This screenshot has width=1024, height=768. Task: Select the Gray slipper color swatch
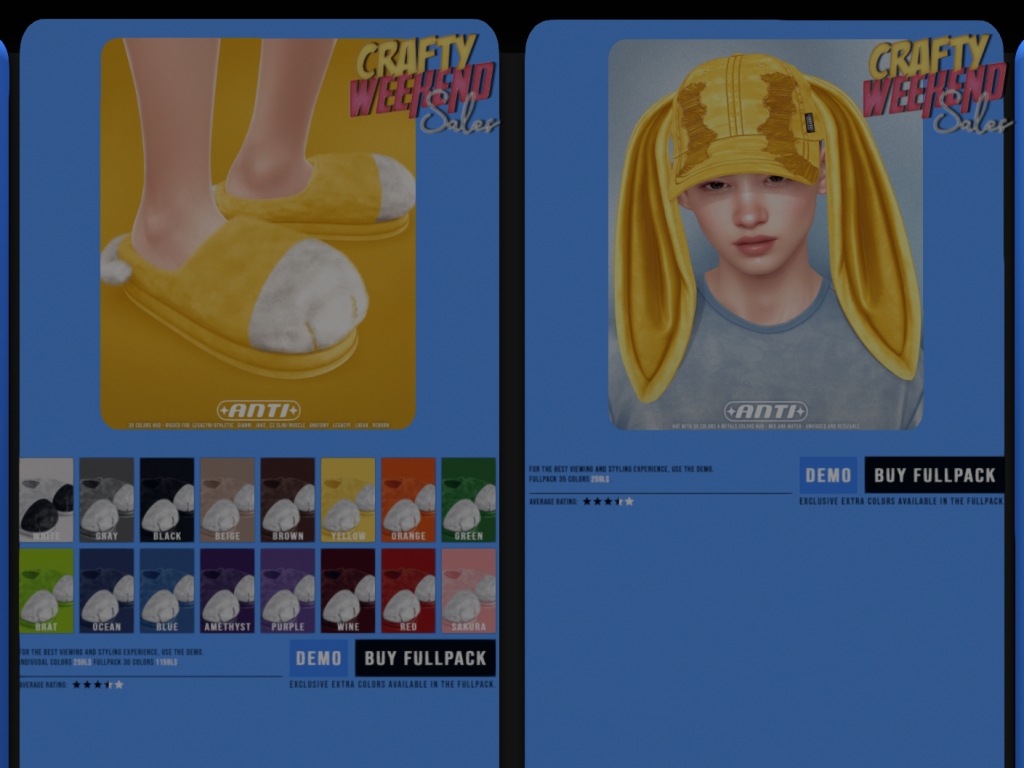(x=106, y=500)
